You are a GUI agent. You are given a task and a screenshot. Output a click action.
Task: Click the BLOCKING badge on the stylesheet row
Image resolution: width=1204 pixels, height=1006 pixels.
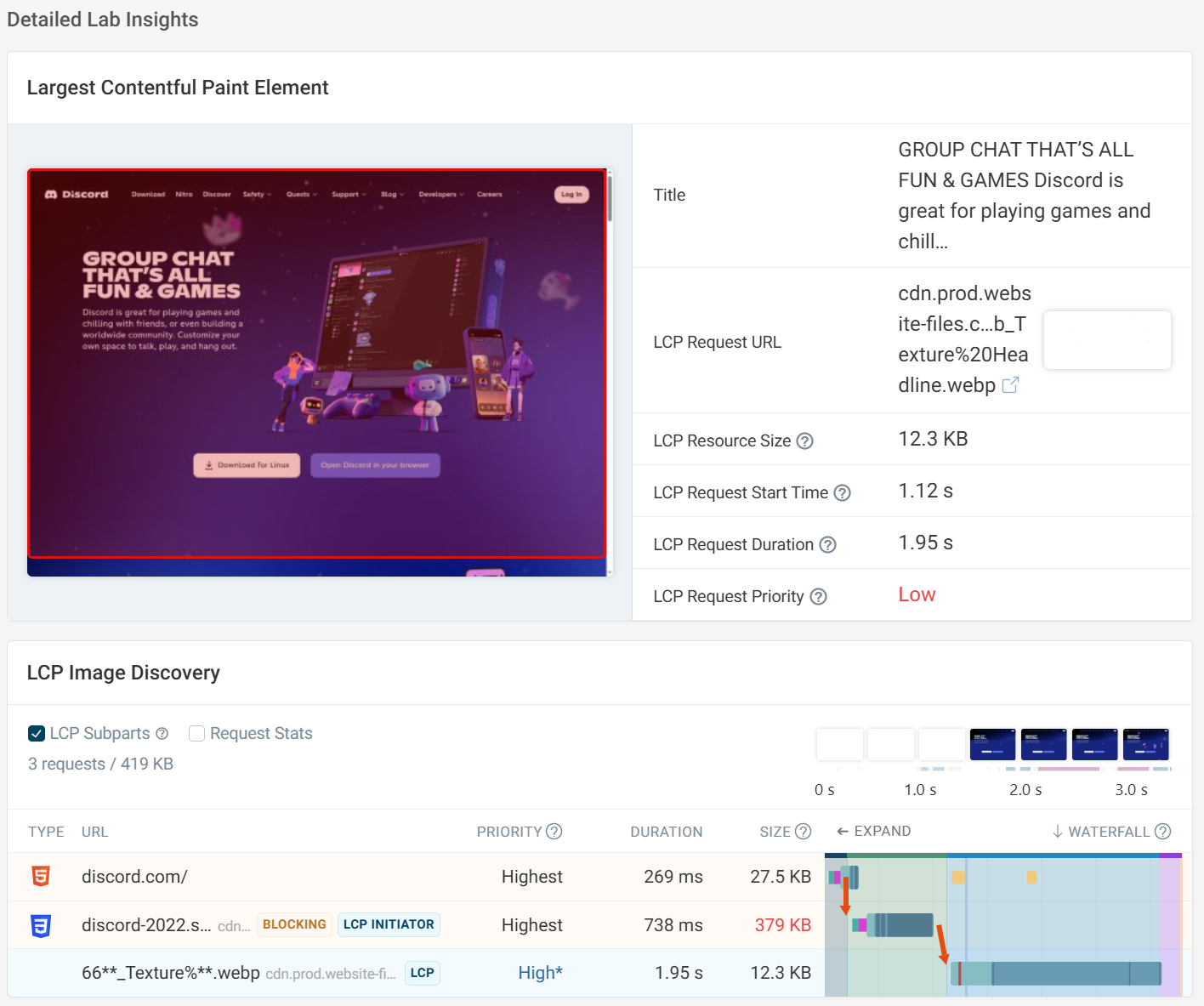point(294,925)
